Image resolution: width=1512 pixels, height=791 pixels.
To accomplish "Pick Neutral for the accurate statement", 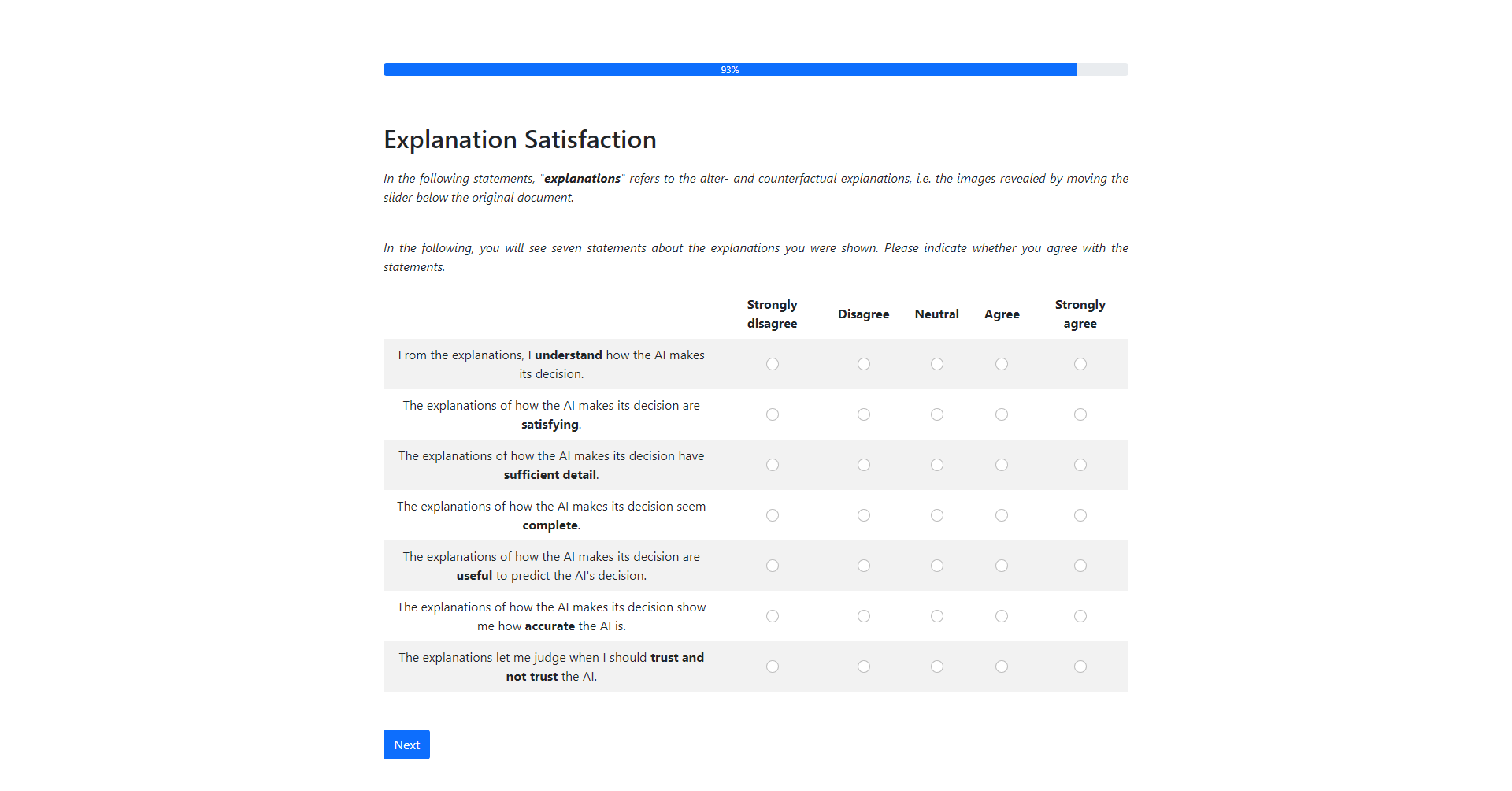I will (936, 616).
